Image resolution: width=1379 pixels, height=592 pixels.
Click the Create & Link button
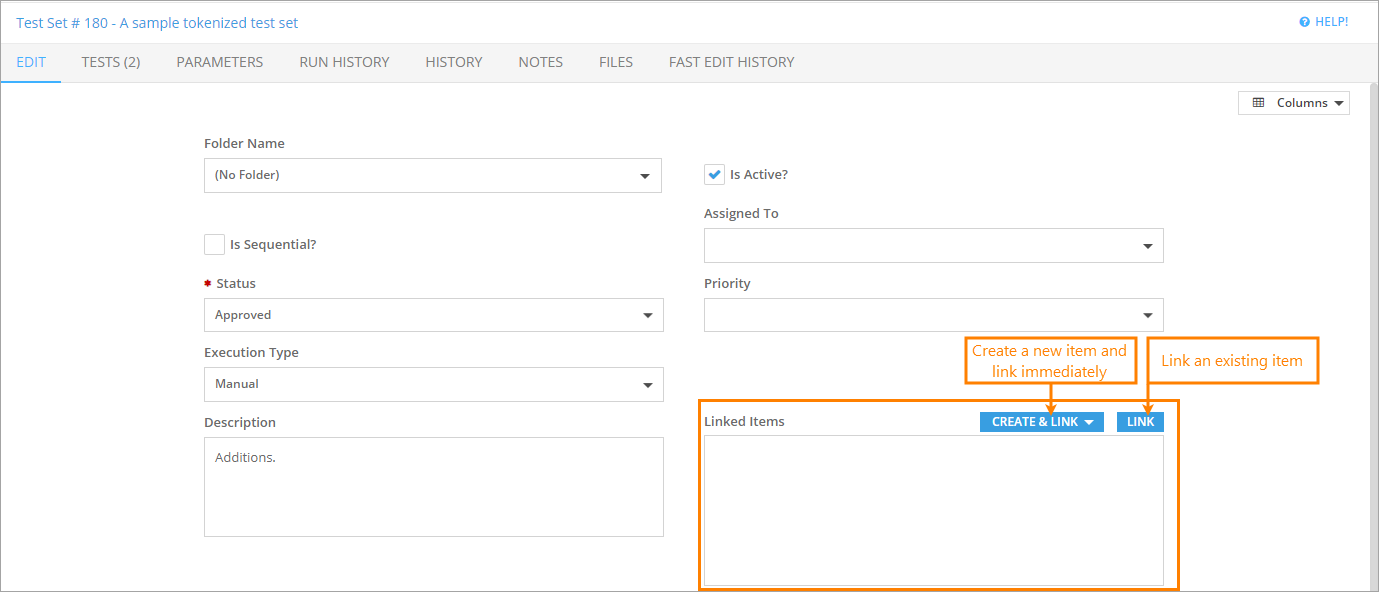pos(1041,422)
